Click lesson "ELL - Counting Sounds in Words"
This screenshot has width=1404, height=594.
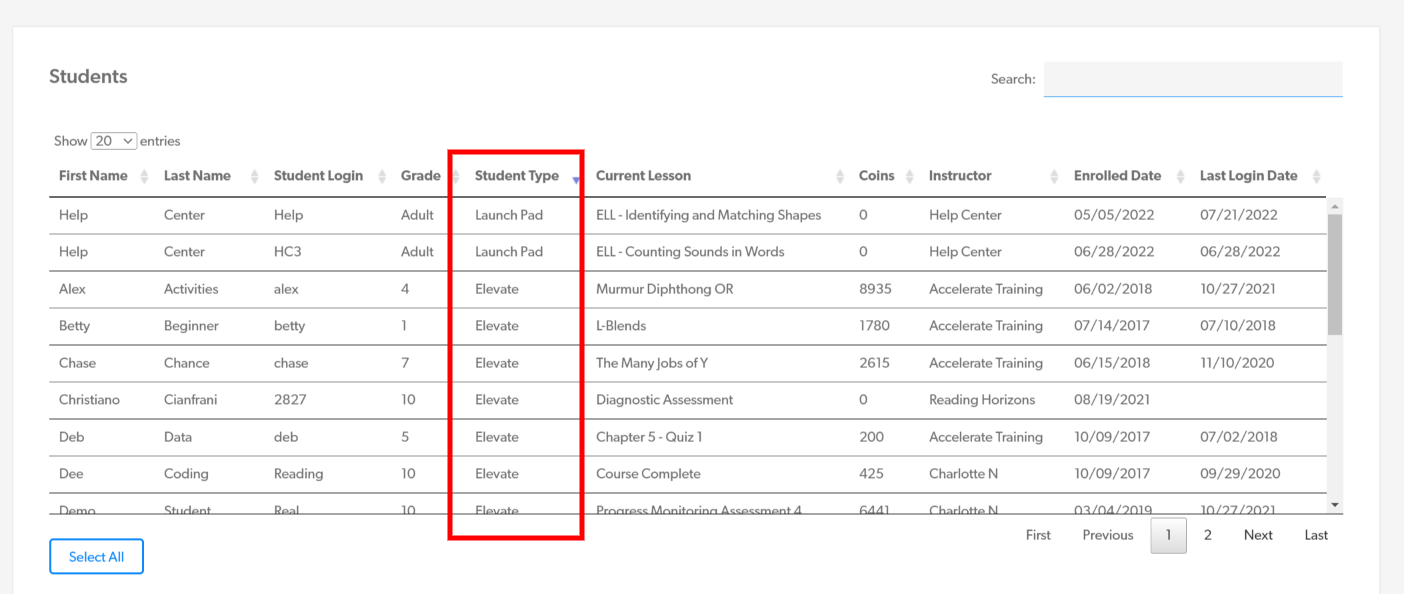690,252
